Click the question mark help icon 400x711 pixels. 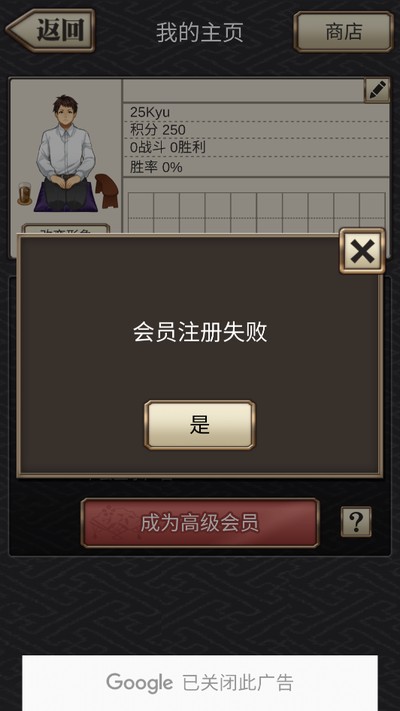[356, 522]
